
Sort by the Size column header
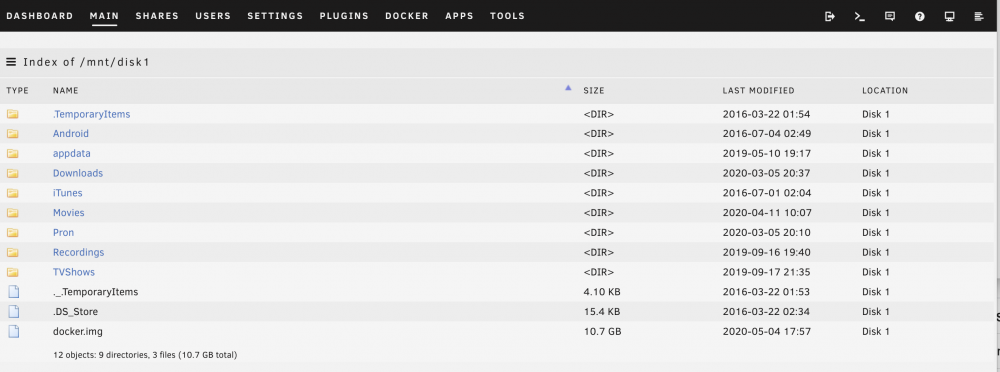(594, 91)
